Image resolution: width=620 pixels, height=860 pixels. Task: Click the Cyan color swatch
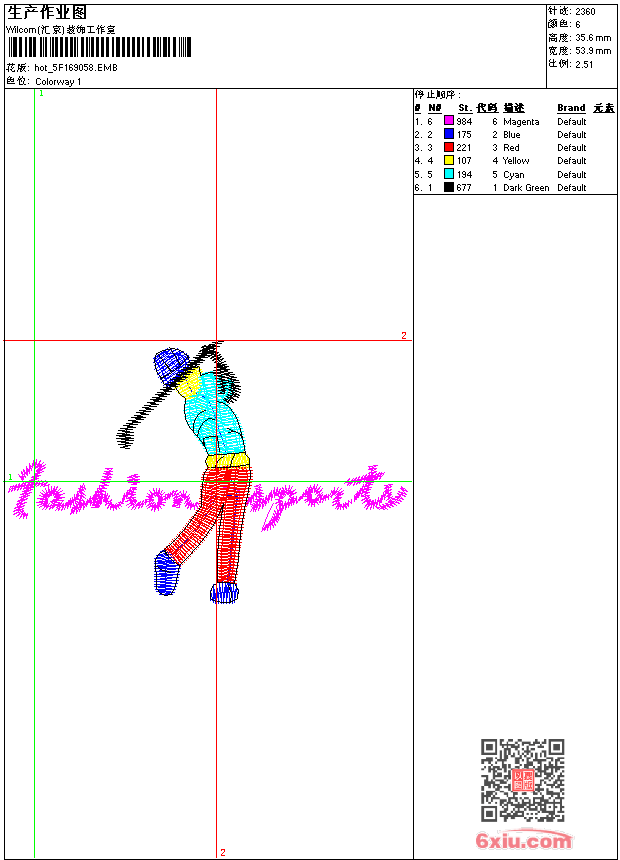449,174
